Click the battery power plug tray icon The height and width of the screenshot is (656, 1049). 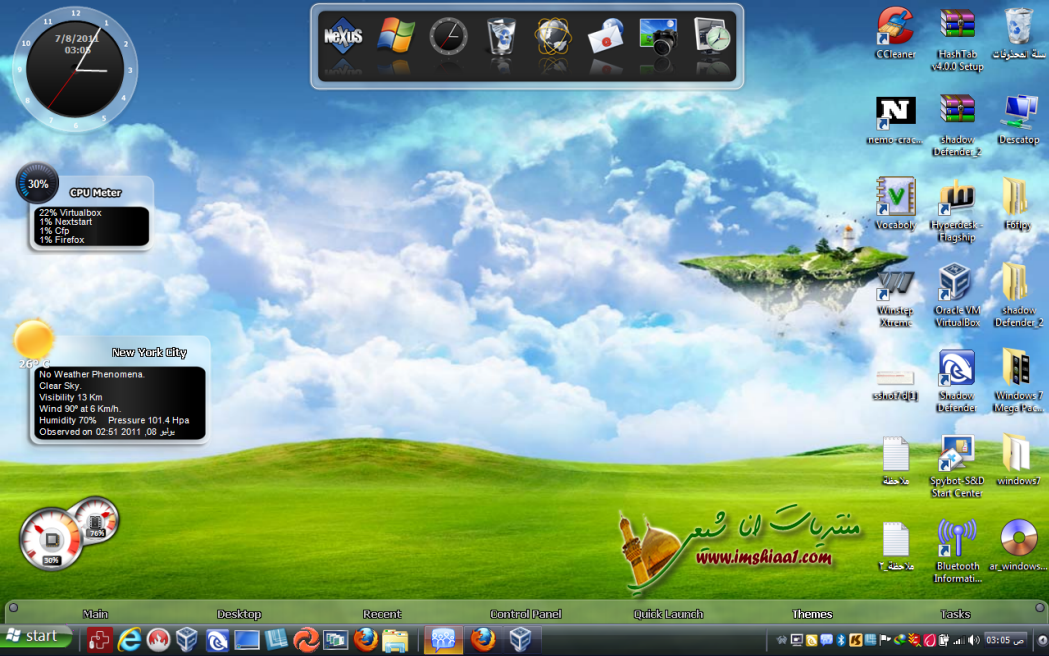[944, 640]
